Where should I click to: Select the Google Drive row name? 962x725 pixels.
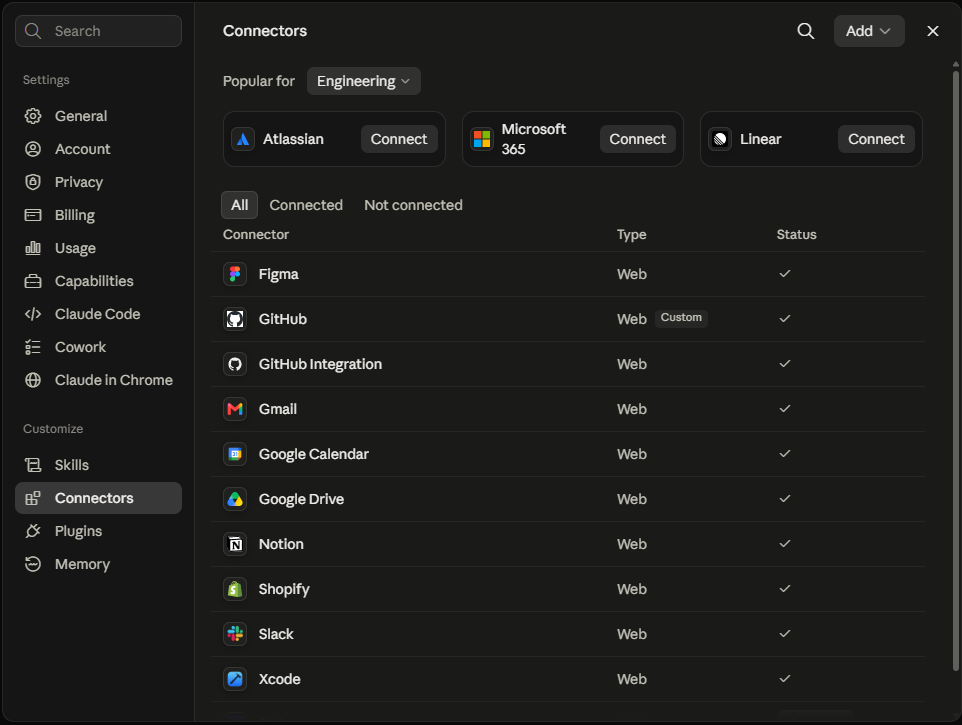click(301, 499)
